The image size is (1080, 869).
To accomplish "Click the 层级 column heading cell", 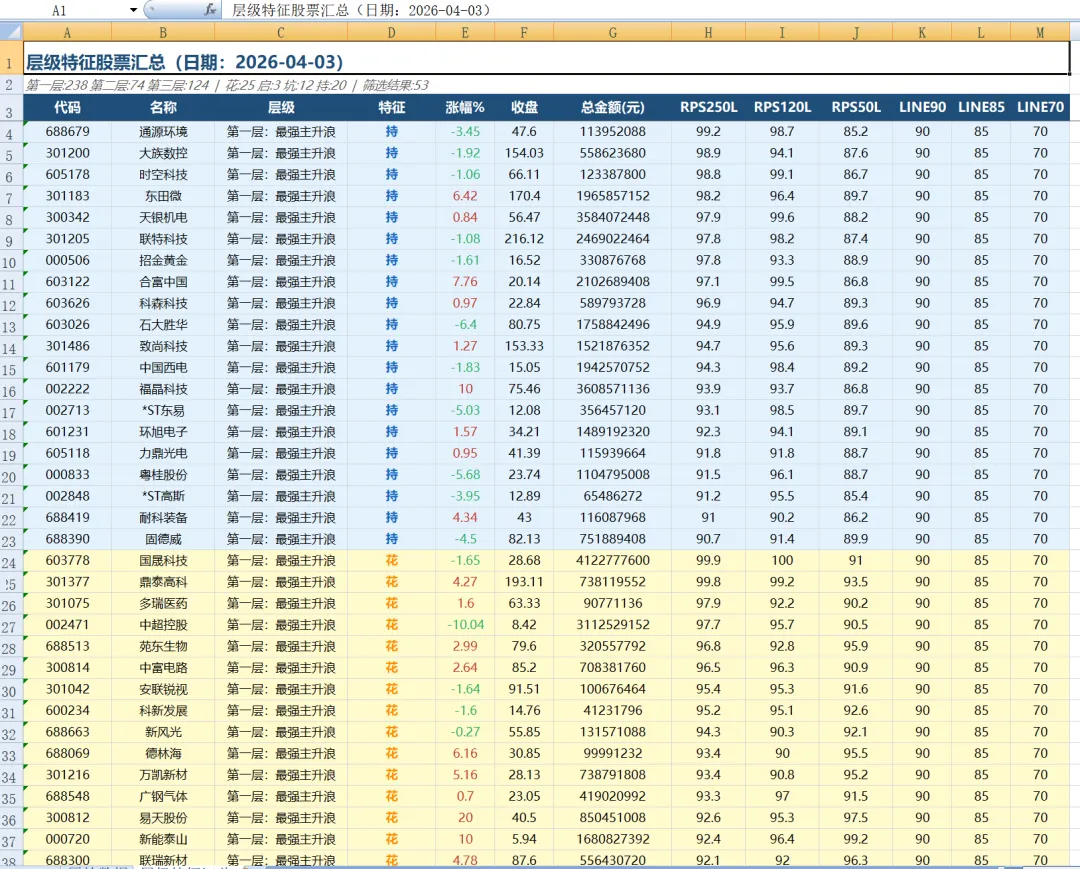I will click(x=281, y=107).
